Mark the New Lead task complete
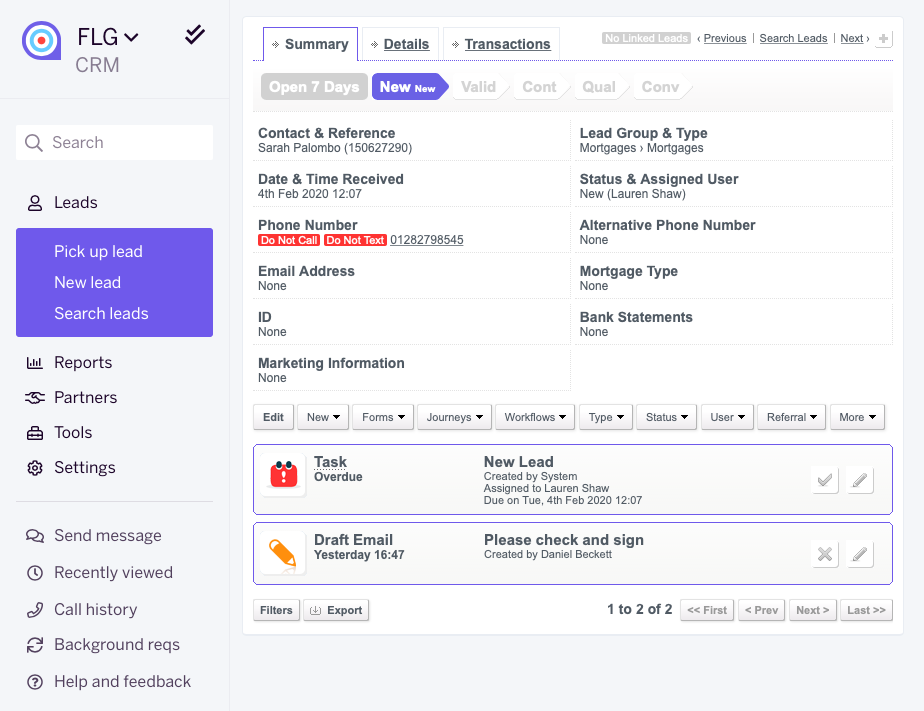Image resolution: width=924 pixels, height=711 pixels. [824, 480]
